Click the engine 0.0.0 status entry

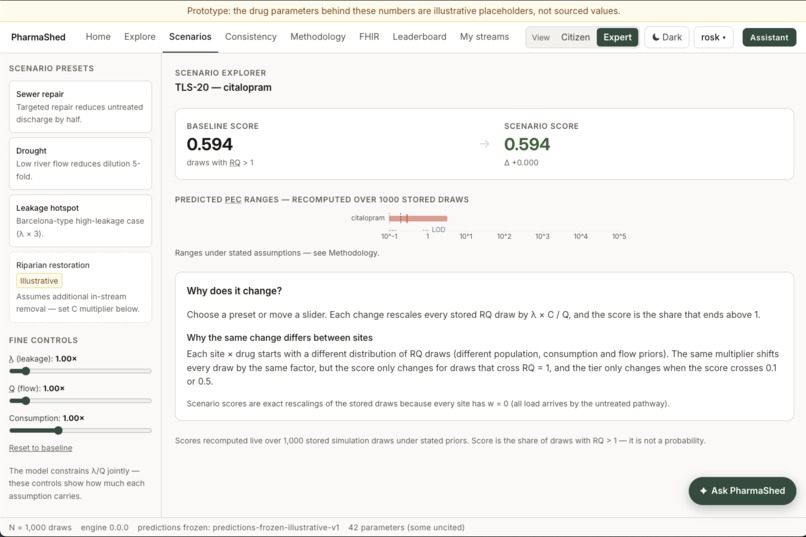(x=104, y=527)
